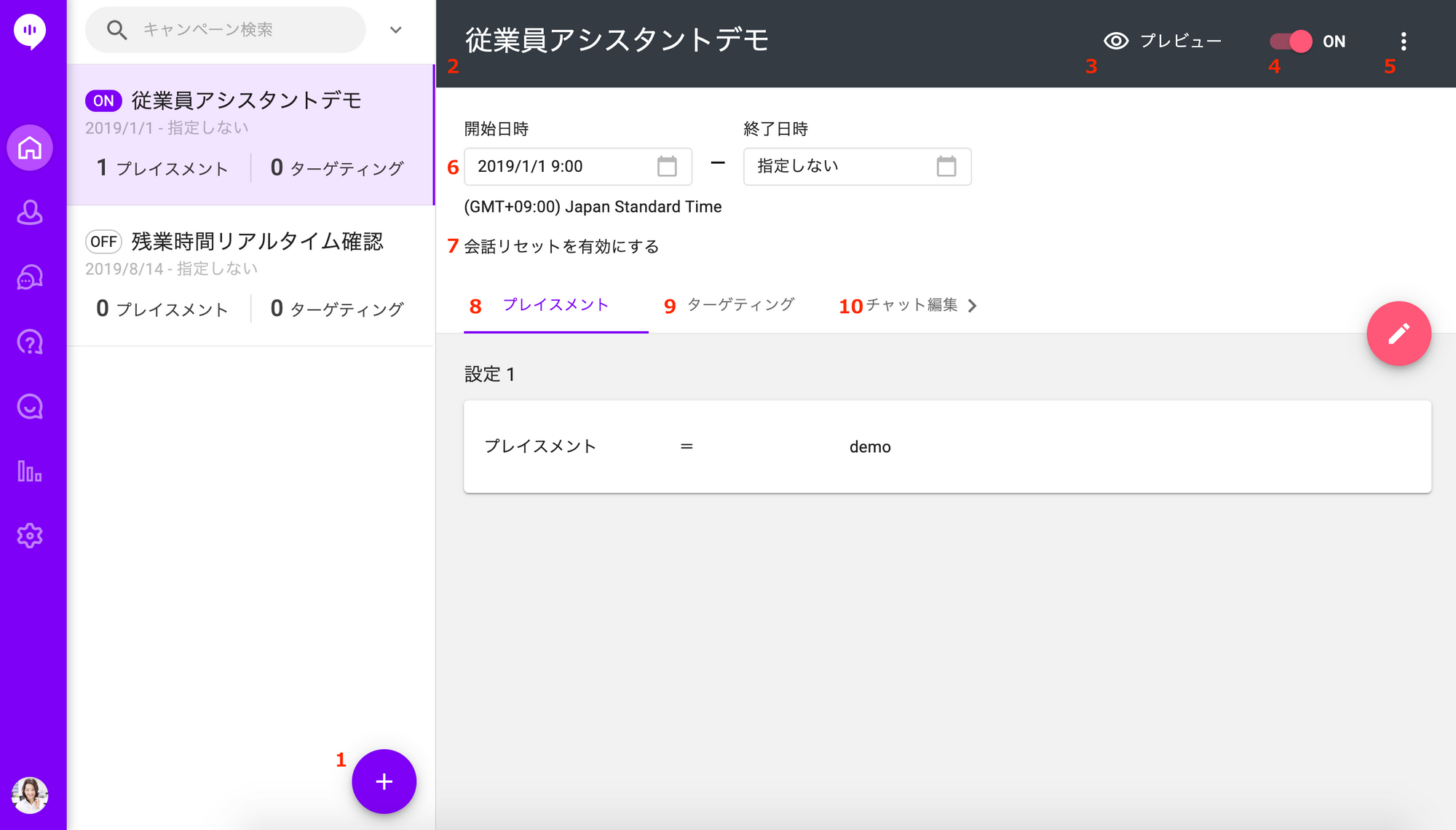Click the user avatar photo at bottom
Viewport: 1456px width, 830px height.
[x=30, y=795]
